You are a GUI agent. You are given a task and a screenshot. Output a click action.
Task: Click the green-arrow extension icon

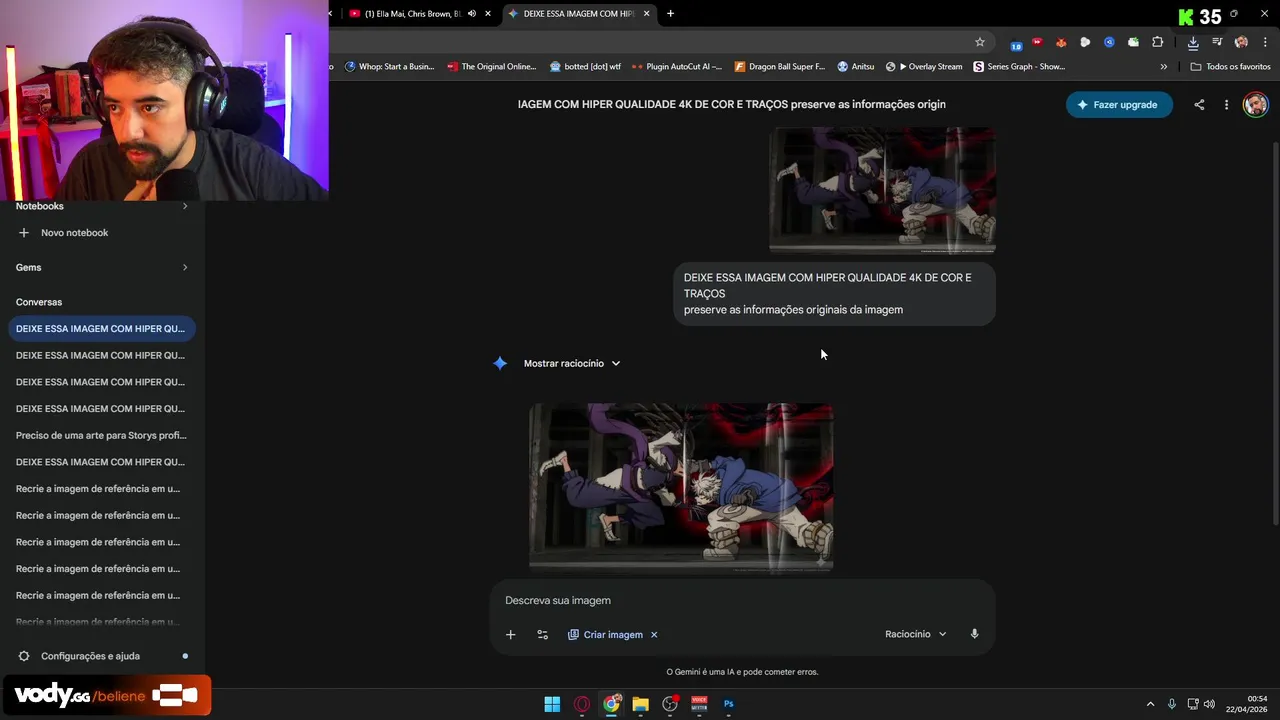pyautogui.click(x=1133, y=42)
